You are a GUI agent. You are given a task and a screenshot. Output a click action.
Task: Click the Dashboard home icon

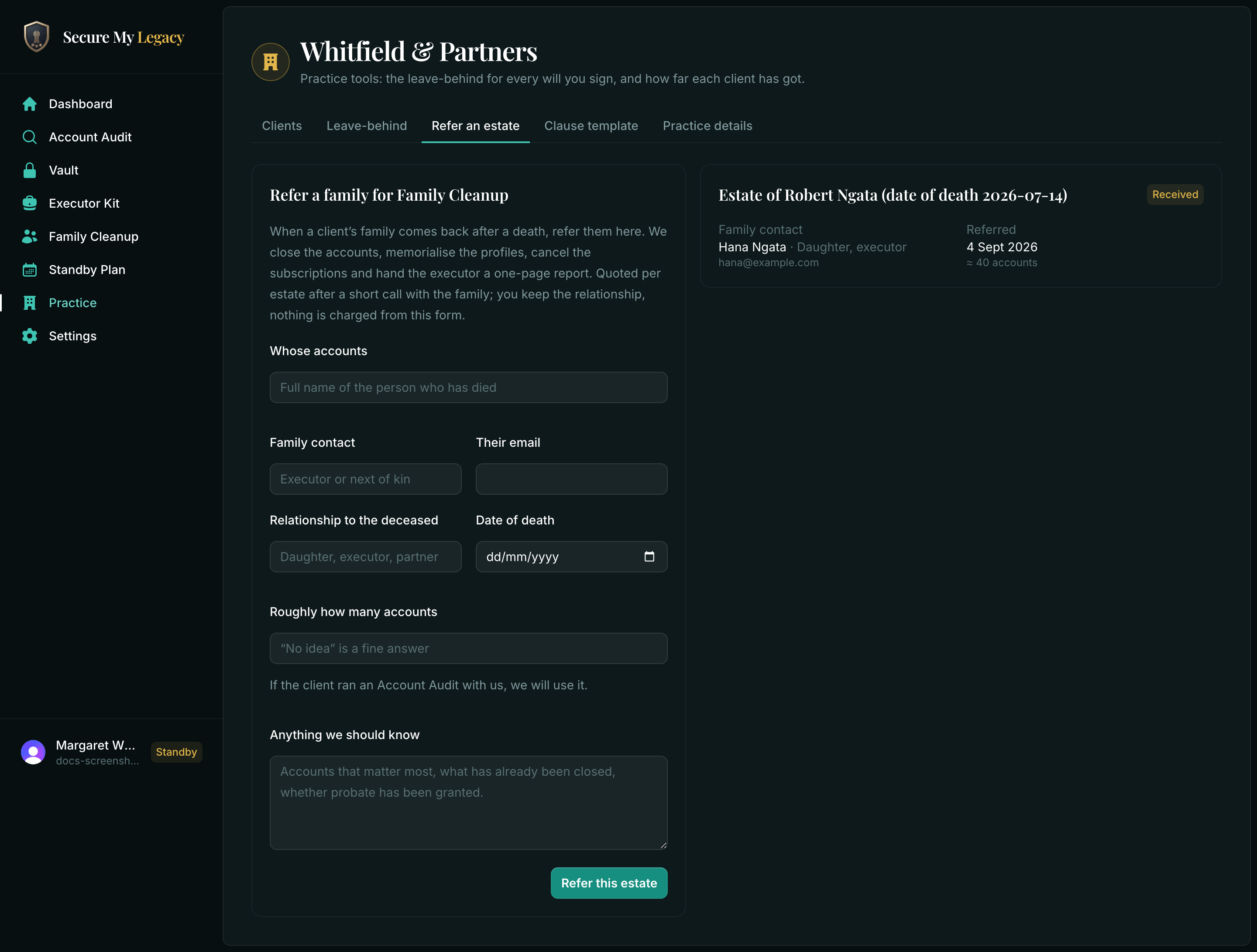(30, 104)
